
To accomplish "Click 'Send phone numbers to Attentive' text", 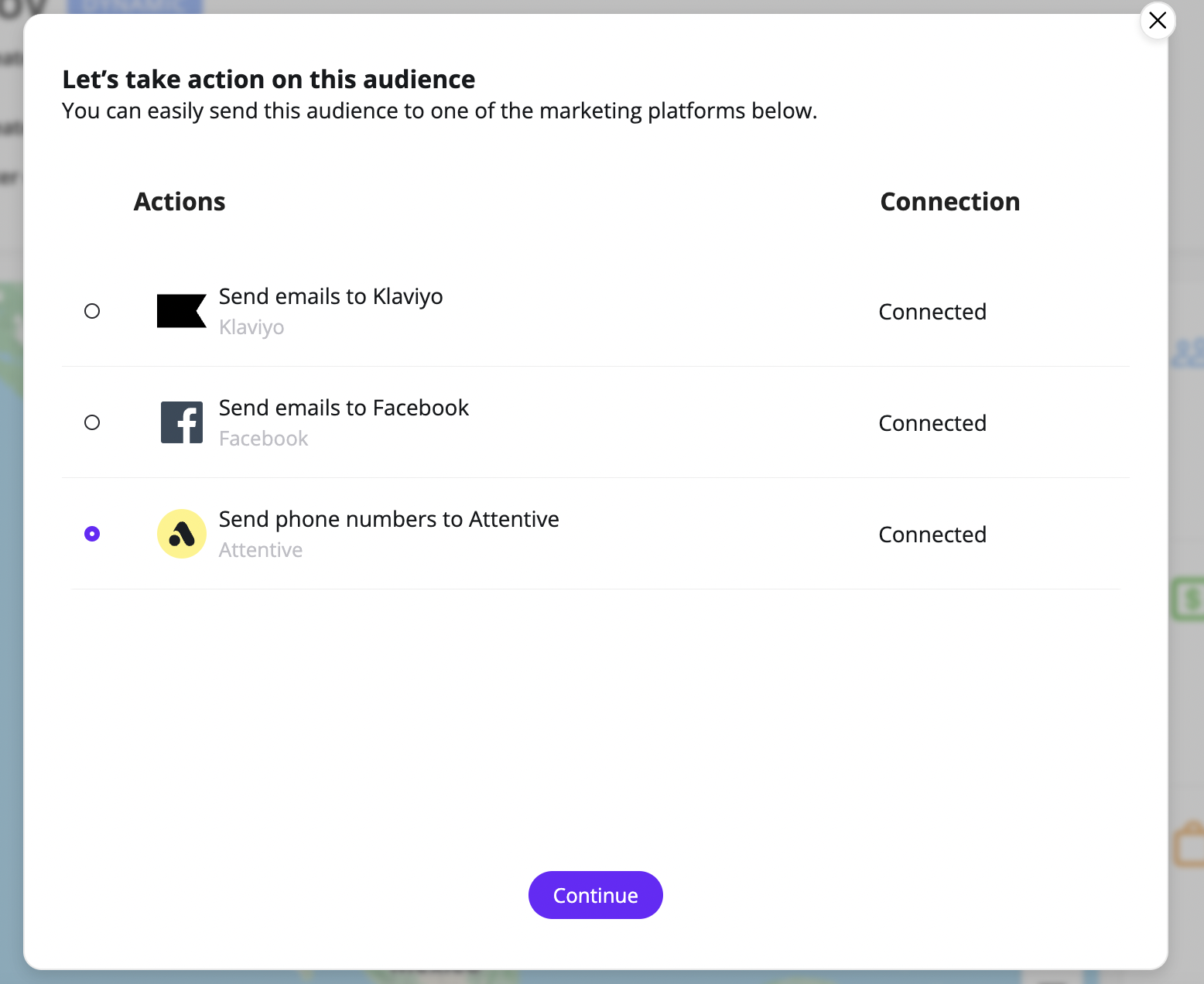I will [389, 519].
